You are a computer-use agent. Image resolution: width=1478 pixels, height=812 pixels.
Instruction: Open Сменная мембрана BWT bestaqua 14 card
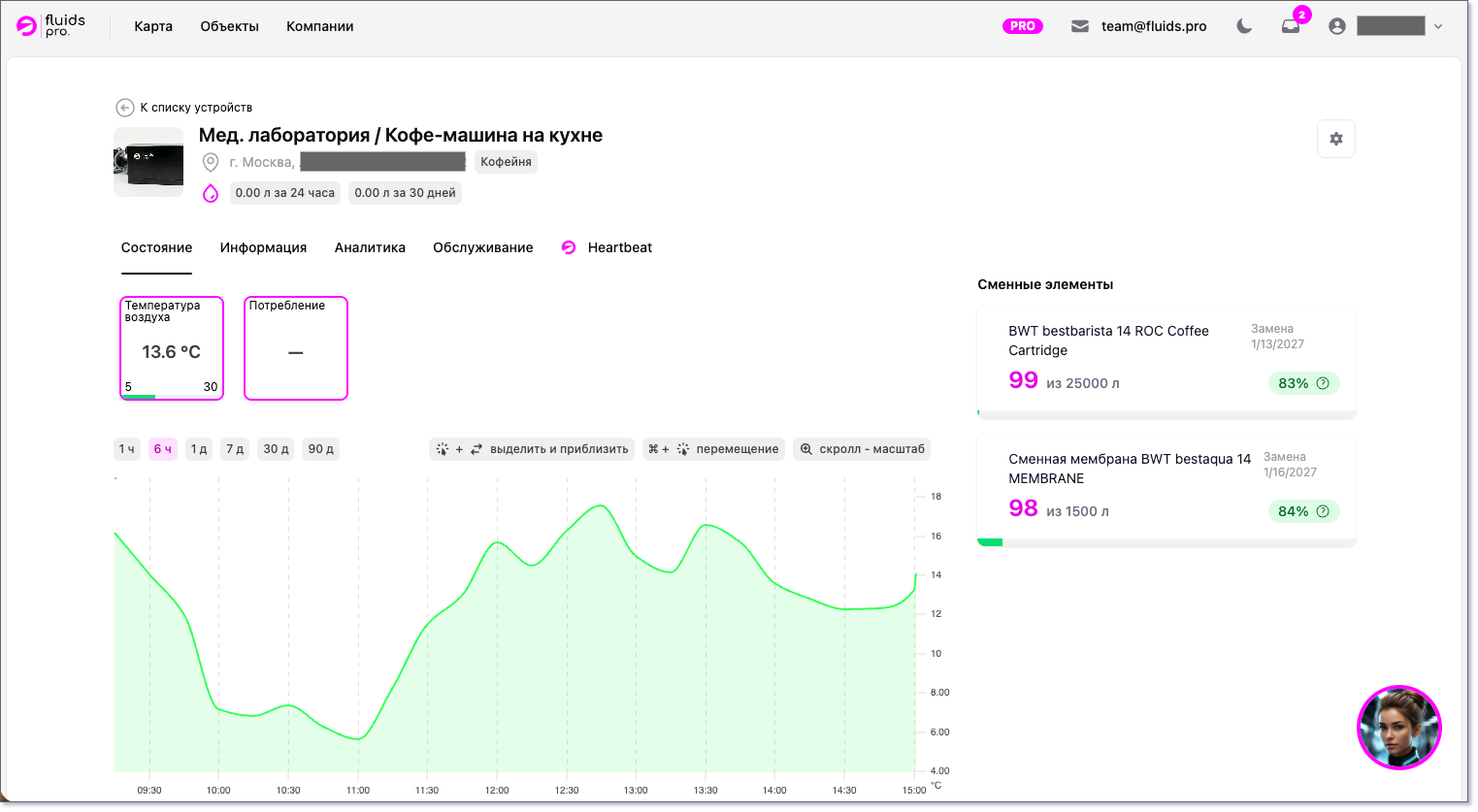1166,490
